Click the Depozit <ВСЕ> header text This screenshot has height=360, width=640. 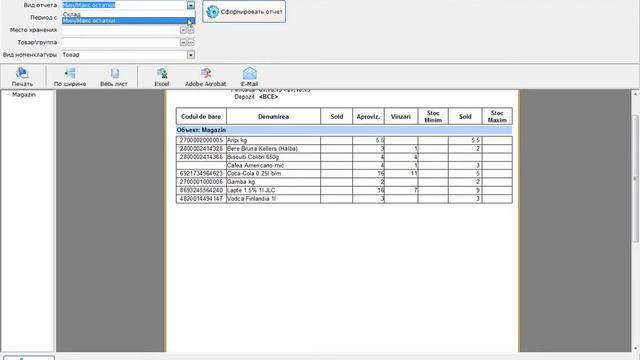click(256, 97)
